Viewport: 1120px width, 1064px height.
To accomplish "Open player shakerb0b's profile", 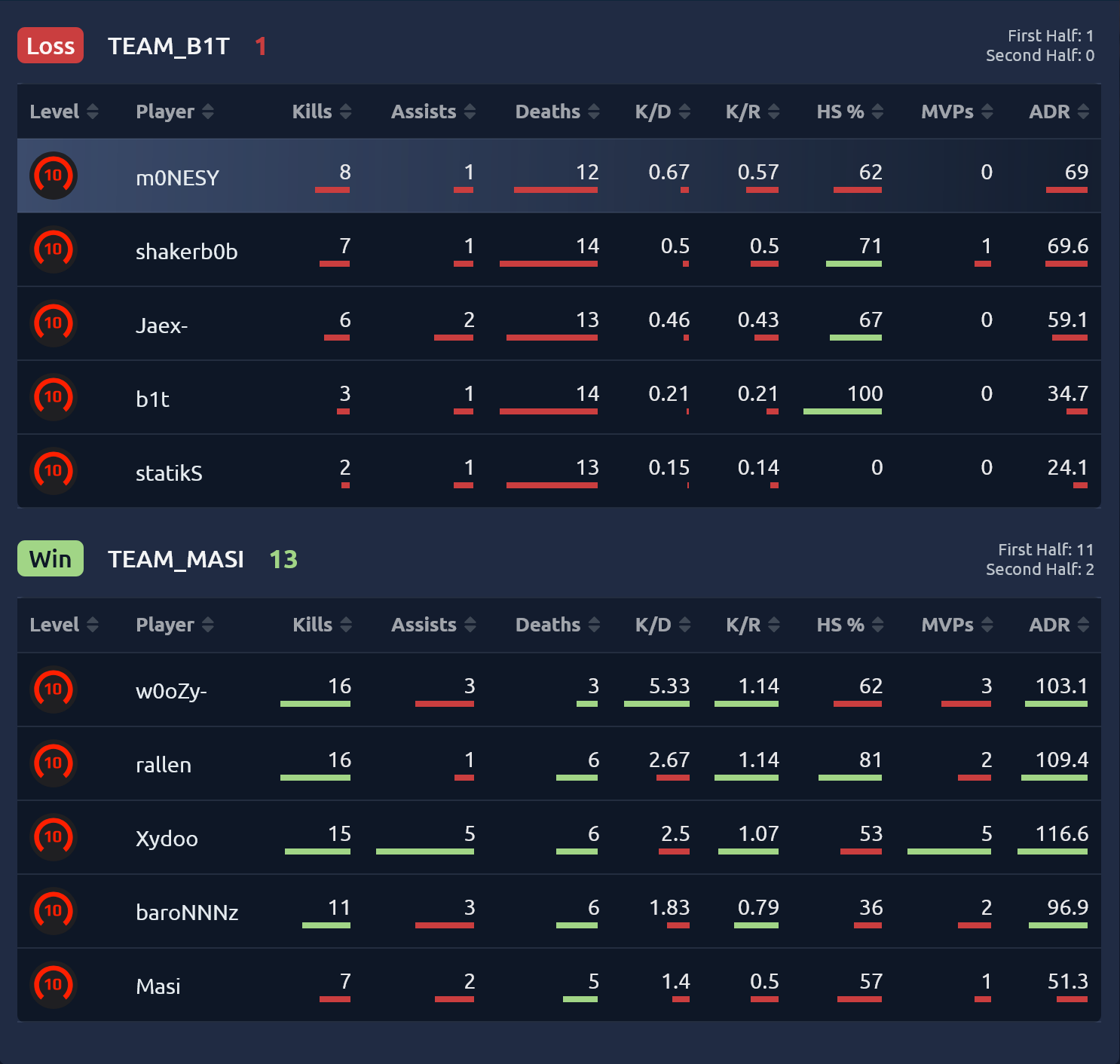I will pos(186,252).
